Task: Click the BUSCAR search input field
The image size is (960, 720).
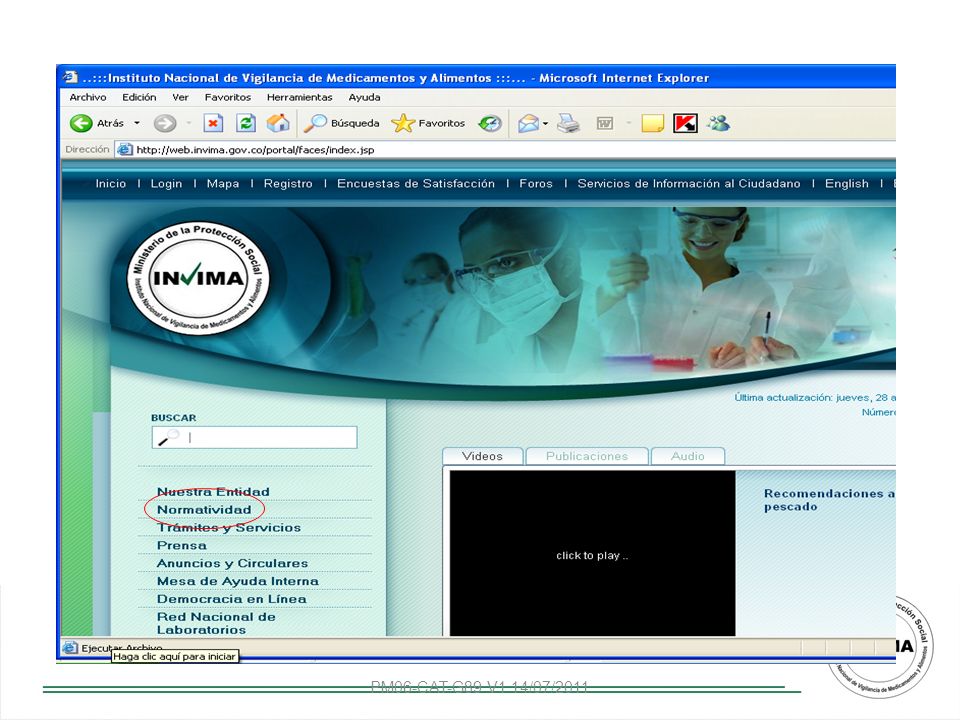Action: coord(254,438)
